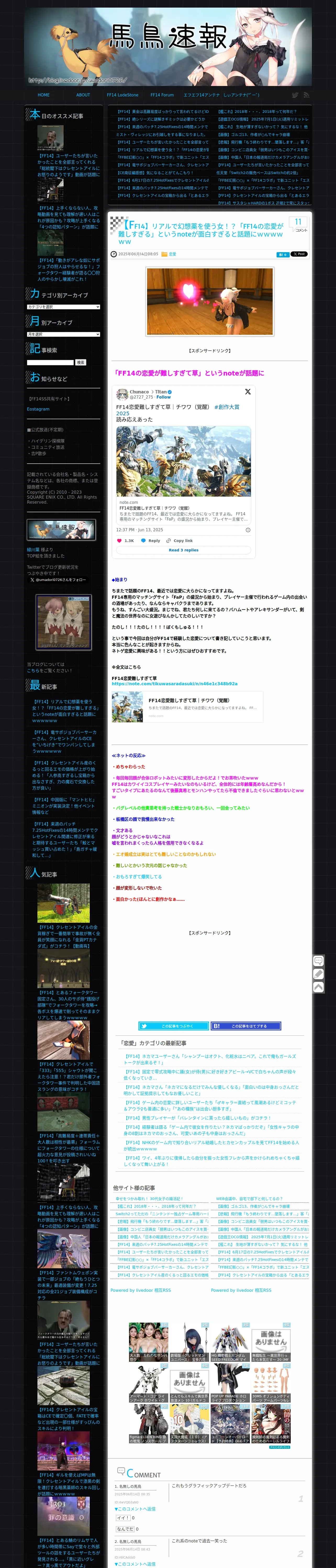Open the Twitter bird icon in navigation bar
The width and height of the screenshot is (336, 1568).
[x=295, y=95]
